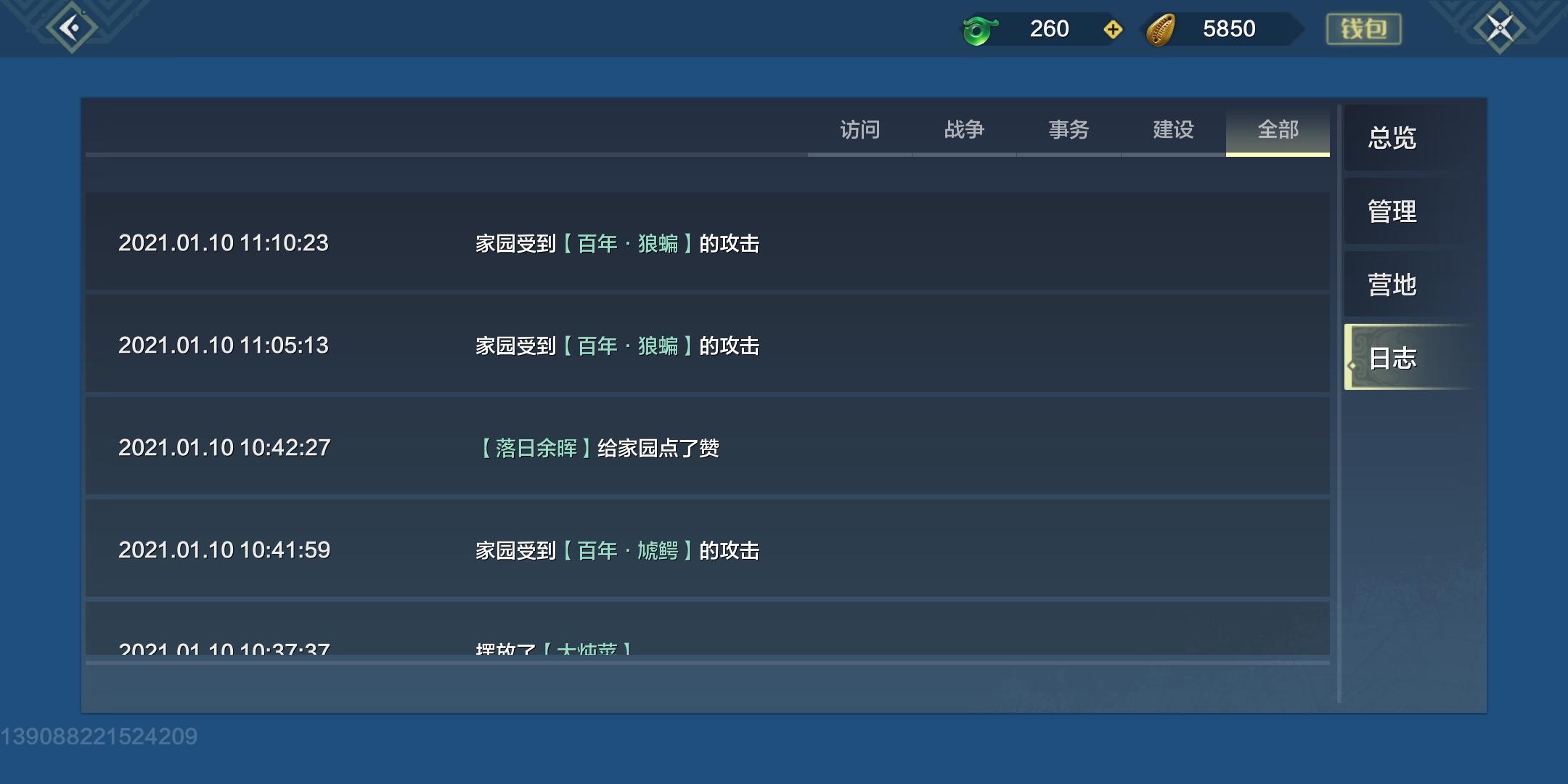Screen dimensions: 1568x784
Task: Click the 5850 shell coin amount
Action: [1228, 29]
